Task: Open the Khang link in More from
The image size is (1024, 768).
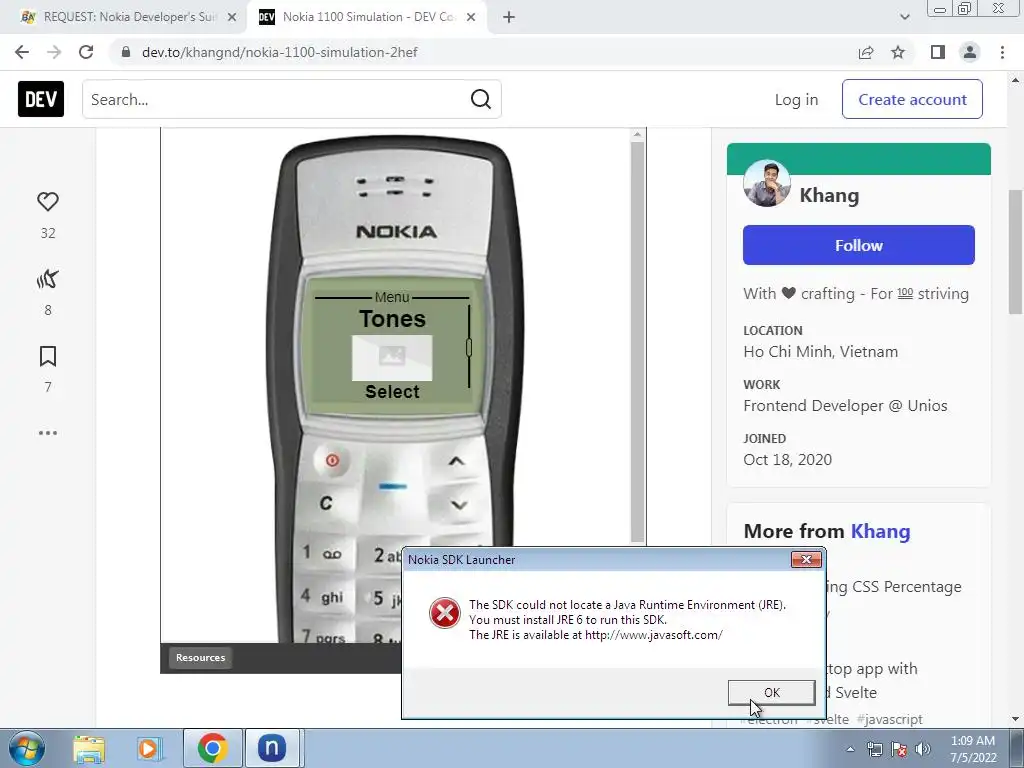Action: click(x=880, y=532)
